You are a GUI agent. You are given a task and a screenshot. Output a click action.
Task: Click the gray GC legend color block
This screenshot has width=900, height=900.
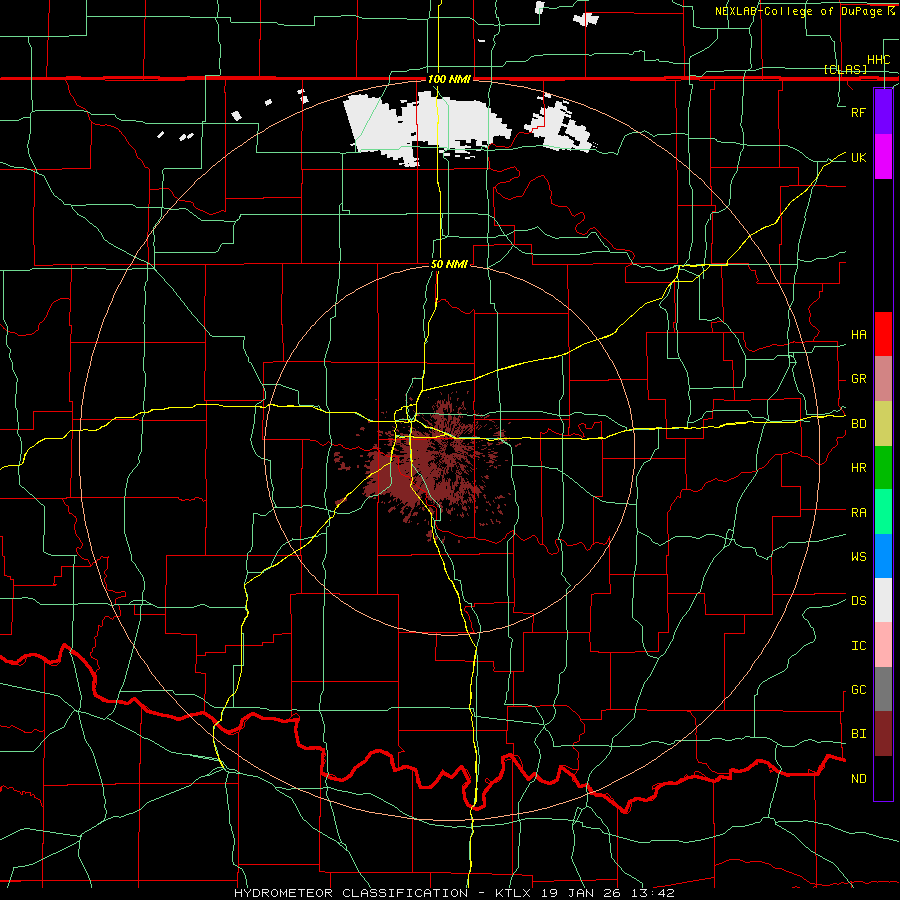point(883,689)
